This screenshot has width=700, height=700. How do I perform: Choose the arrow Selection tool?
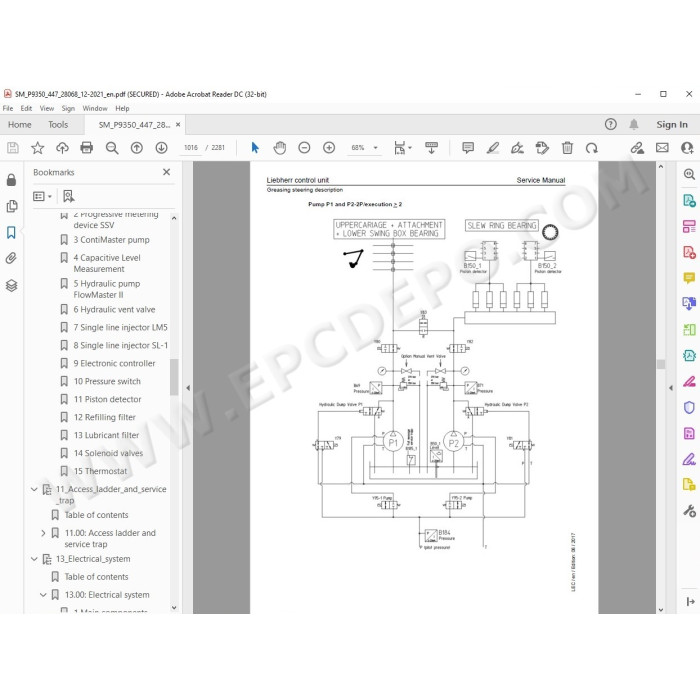pyautogui.click(x=255, y=148)
